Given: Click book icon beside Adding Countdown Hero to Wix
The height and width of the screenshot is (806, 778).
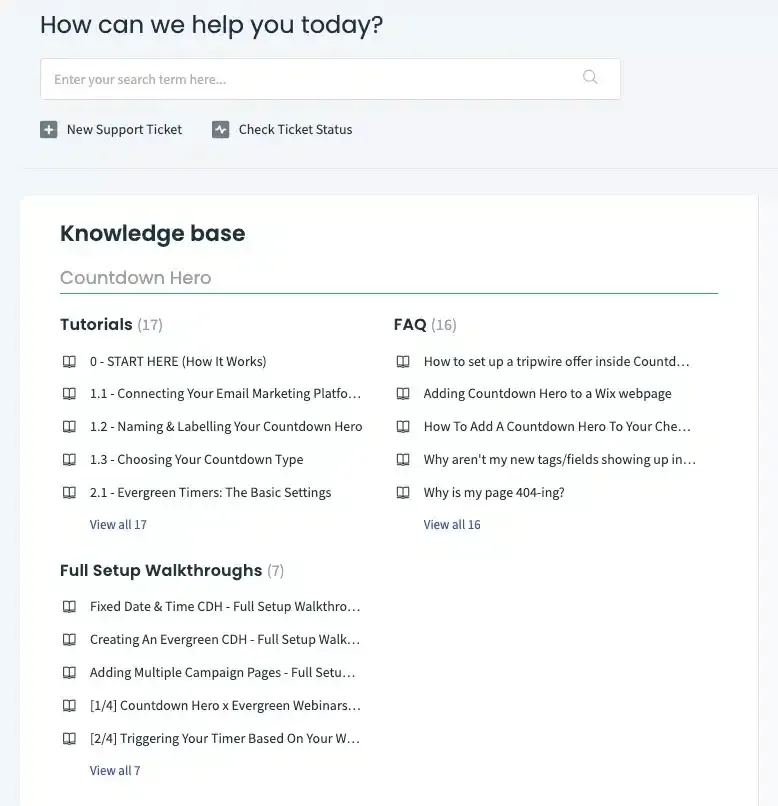Looking at the screenshot, I should coord(403,394).
